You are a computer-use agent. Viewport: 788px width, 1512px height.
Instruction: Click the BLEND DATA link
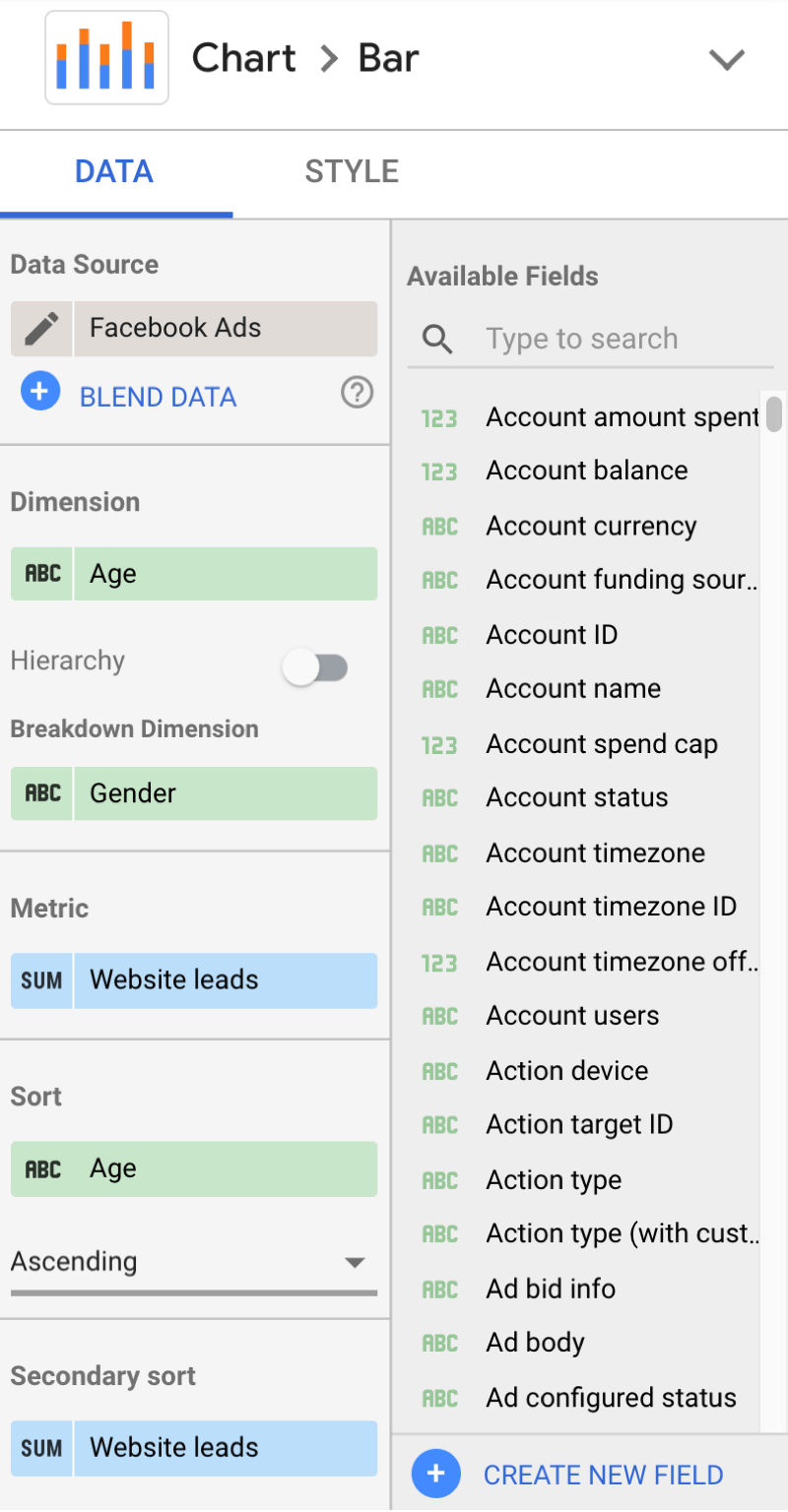[158, 398]
